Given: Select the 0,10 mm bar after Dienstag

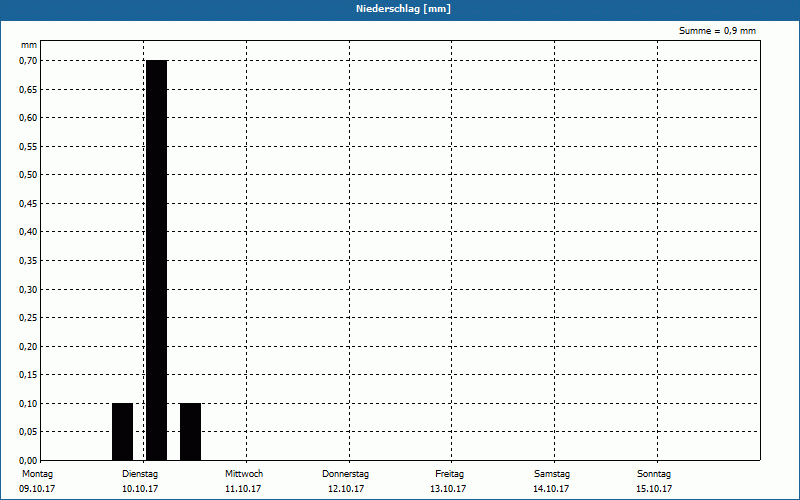Looking at the screenshot, I should pyautogui.click(x=190, y=432).
